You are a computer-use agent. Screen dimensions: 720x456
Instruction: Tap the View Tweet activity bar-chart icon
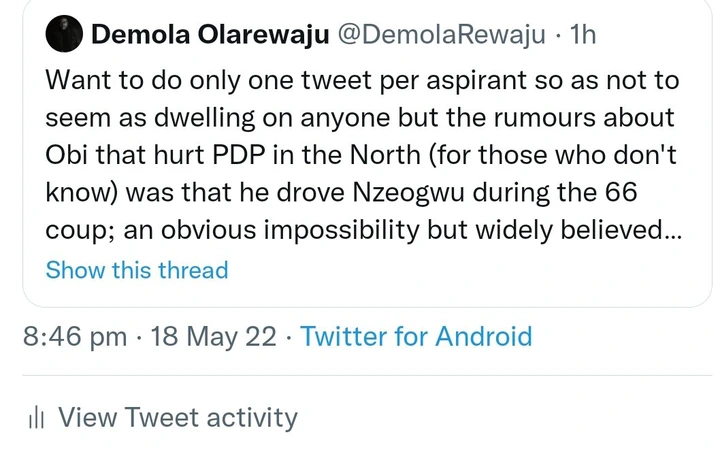pyautogui.click(x=37, y=418)
